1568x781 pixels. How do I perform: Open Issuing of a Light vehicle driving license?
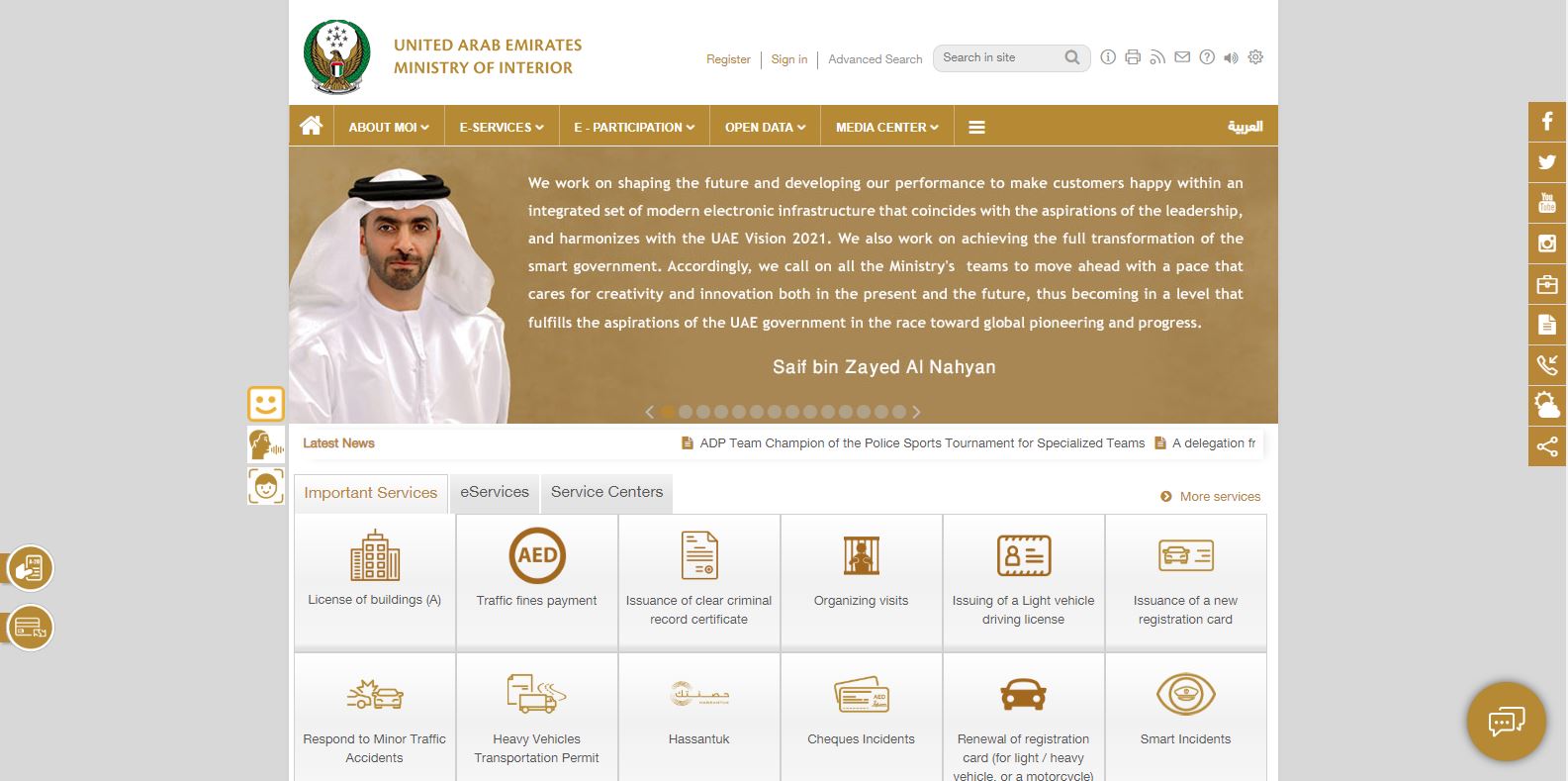[1023, 582]
